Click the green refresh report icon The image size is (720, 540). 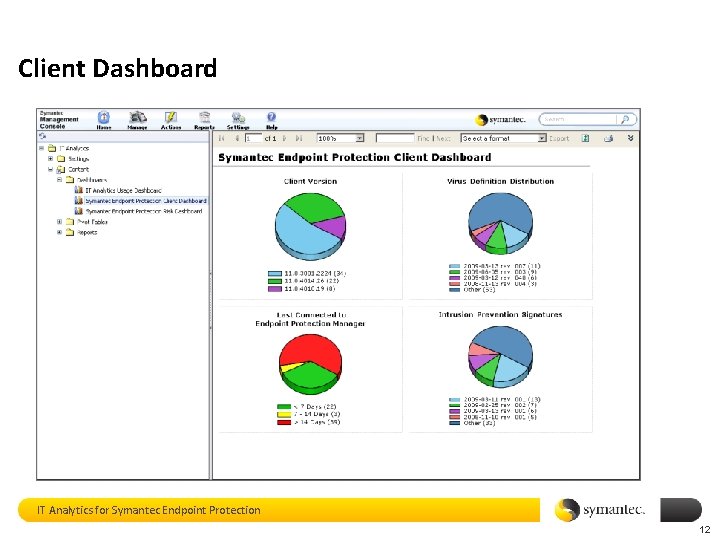pos(585,138)
